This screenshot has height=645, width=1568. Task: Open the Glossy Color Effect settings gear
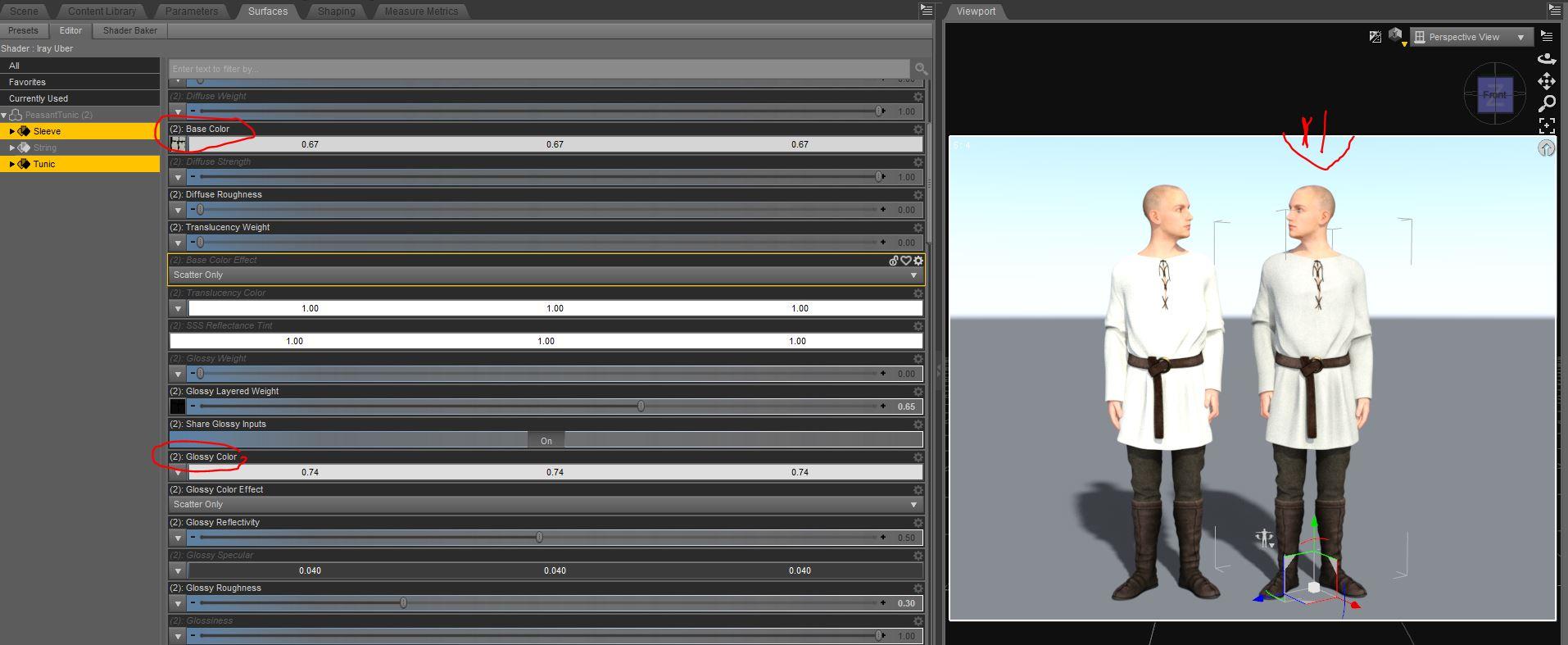pos(918,490)
